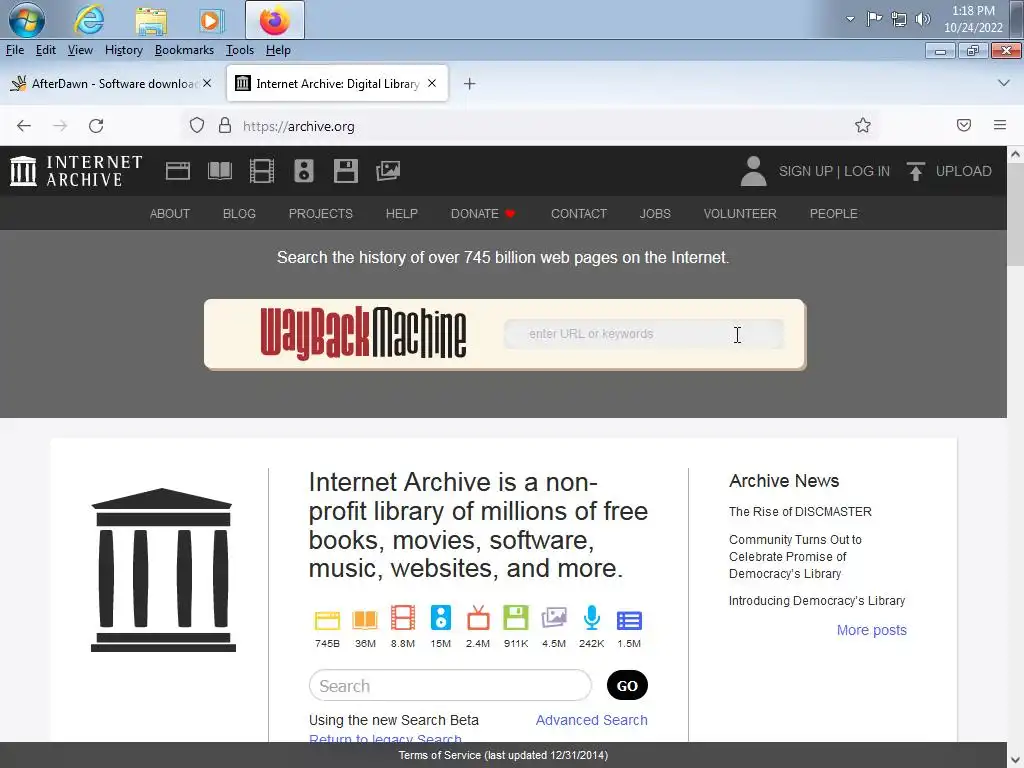This screenshot has height=768, width=1024.
Task: Open the Video film icon in header
Action: click(262, 171)
